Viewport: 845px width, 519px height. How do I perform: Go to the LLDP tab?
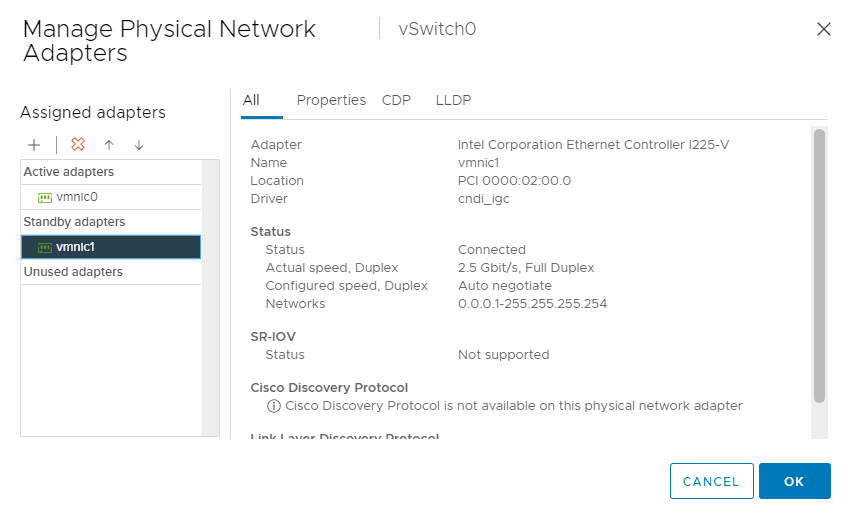pos(453,100)
